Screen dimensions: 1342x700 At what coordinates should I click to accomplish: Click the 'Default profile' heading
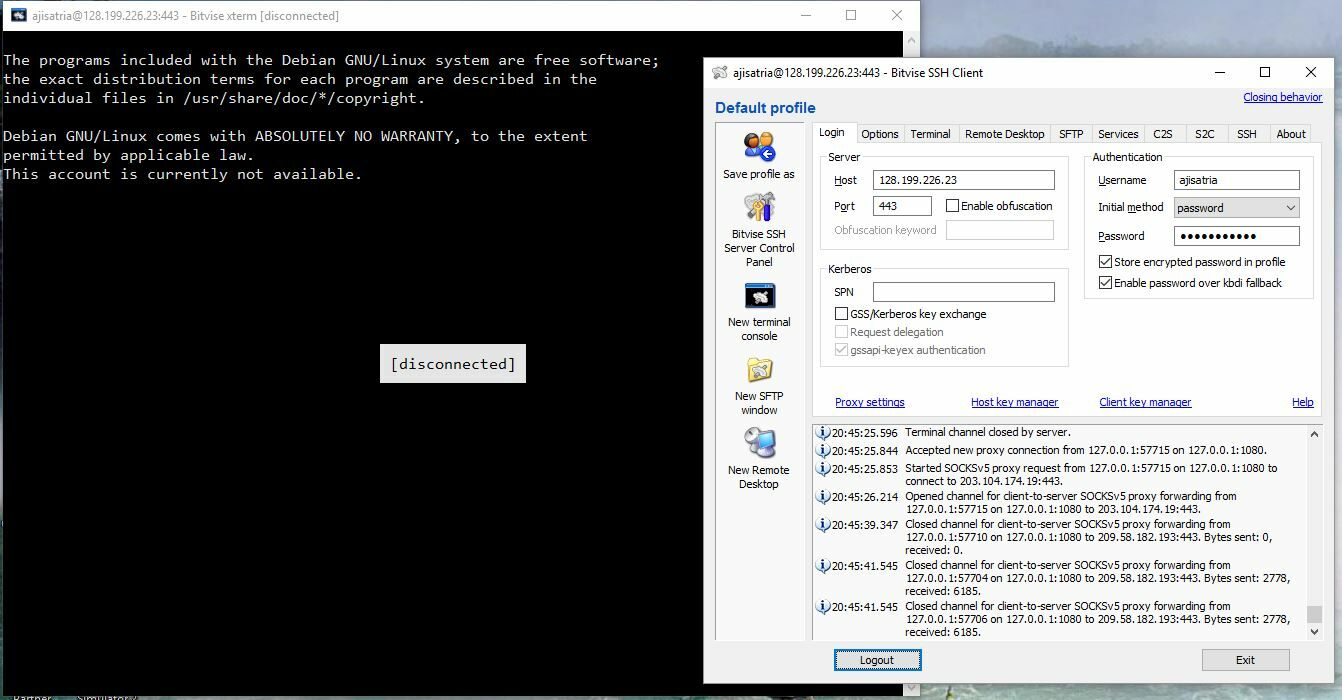(765, 108)
